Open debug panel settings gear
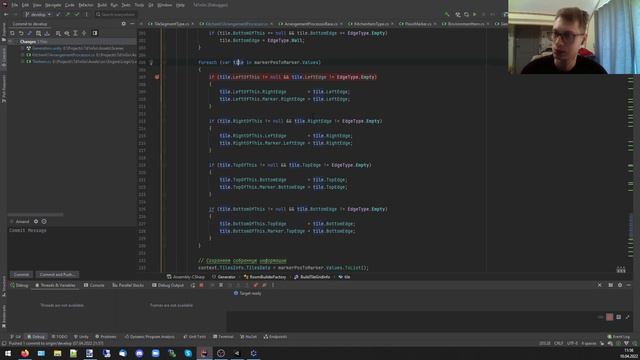The width and height of the screenshot is (640, 360). coord(620,285)
